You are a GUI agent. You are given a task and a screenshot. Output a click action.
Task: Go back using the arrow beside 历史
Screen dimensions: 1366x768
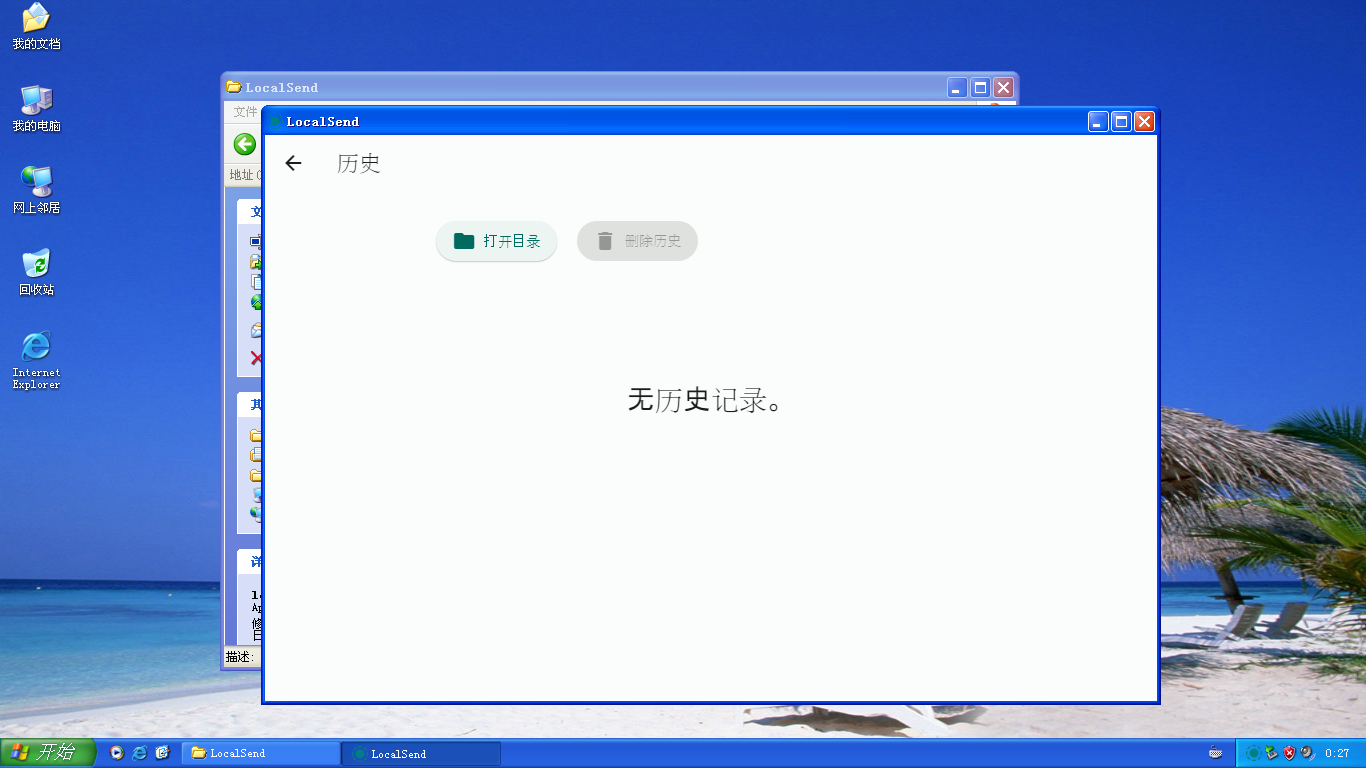[x=293, y=163]
